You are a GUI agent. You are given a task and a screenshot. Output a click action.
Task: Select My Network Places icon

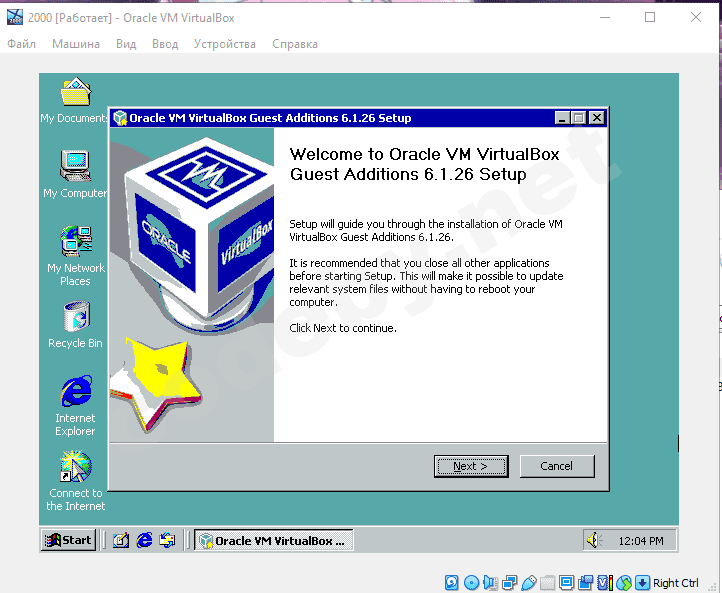[x=76, y=256]
